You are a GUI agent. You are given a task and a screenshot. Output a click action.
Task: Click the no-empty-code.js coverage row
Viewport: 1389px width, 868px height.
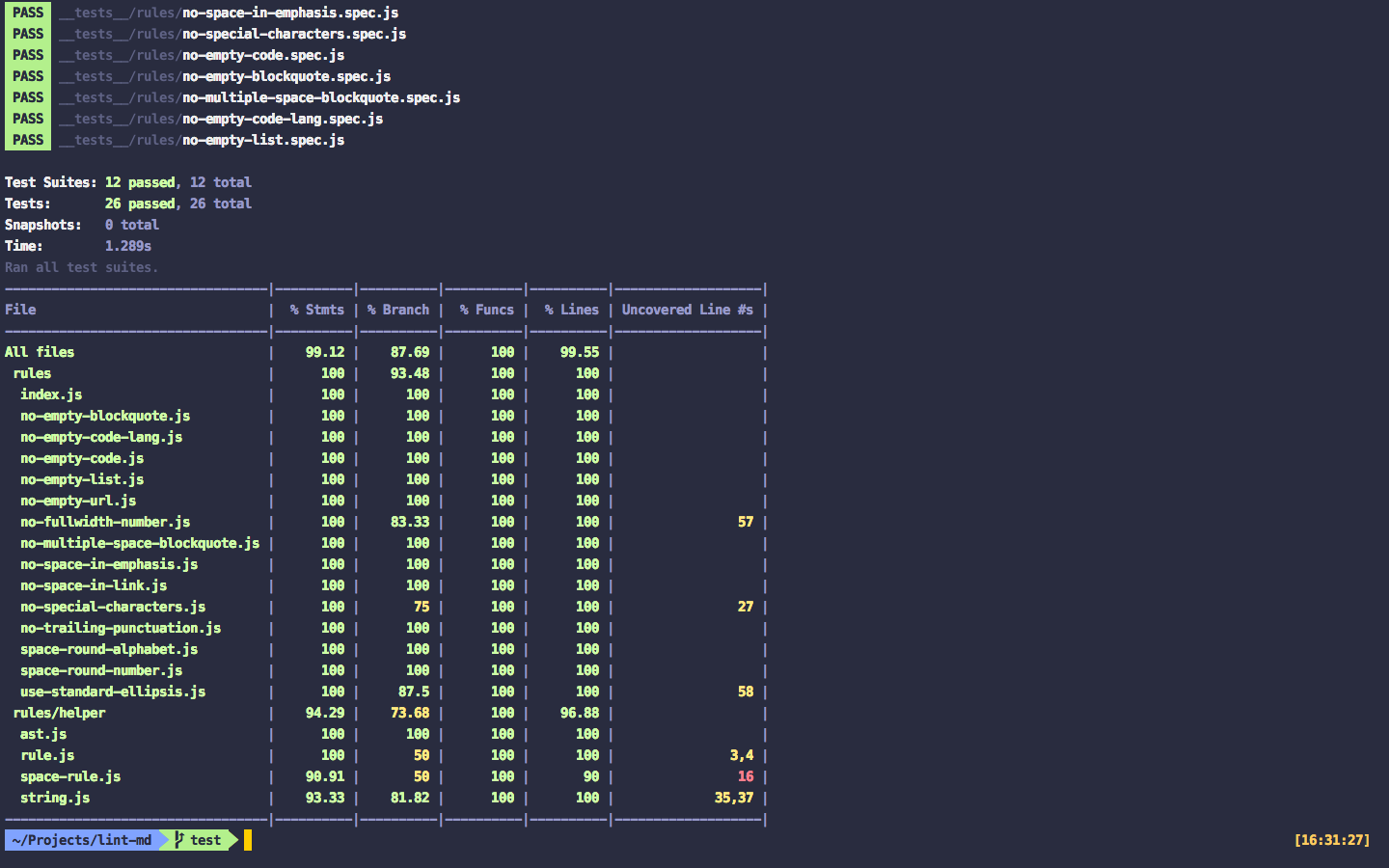click(386, 458)
